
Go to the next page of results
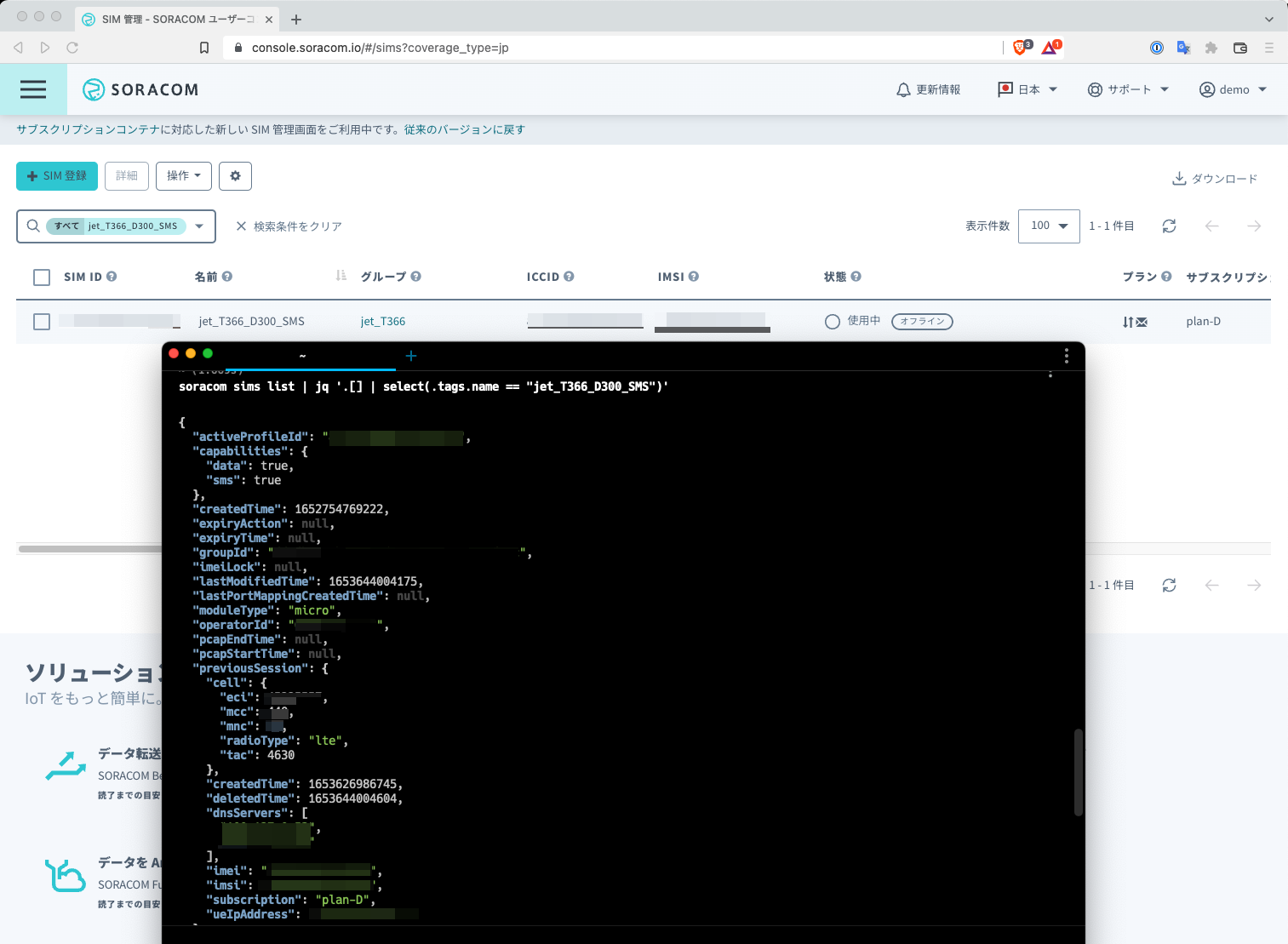click(1254, 226)
